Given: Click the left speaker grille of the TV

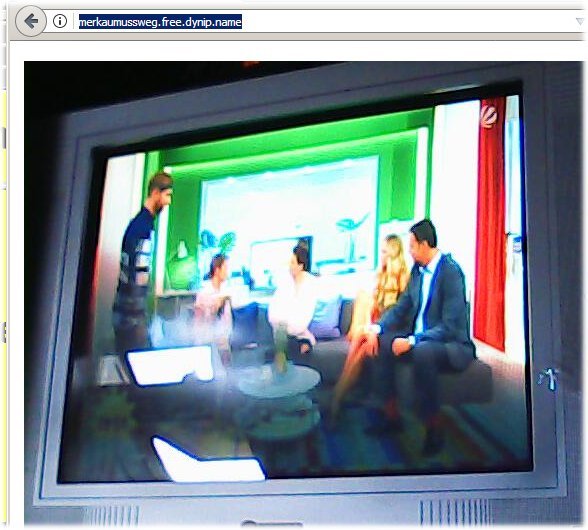Looking at the screenshot, I should (111, 515).
